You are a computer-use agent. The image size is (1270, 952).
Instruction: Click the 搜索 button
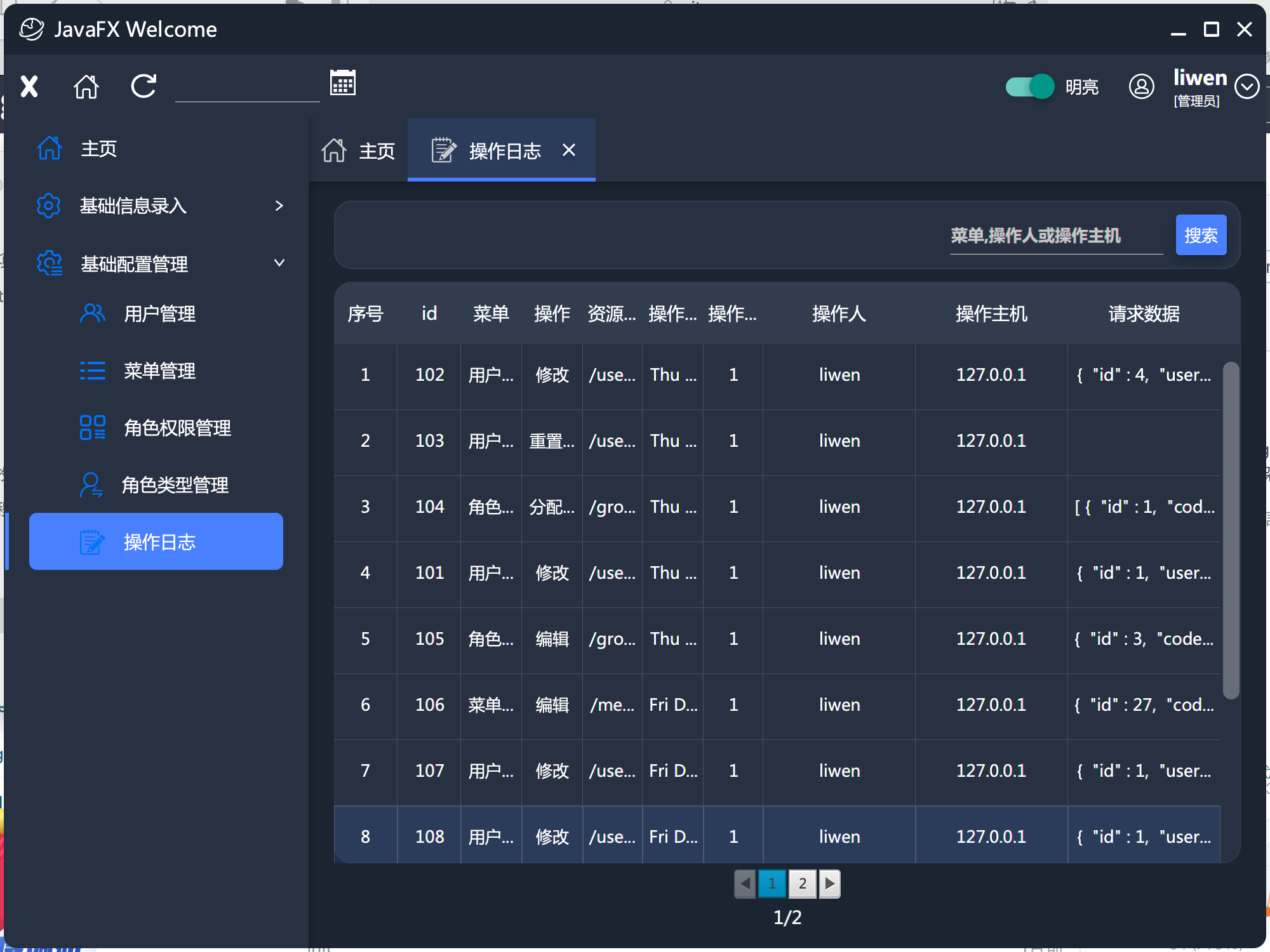click(1200, 235)
